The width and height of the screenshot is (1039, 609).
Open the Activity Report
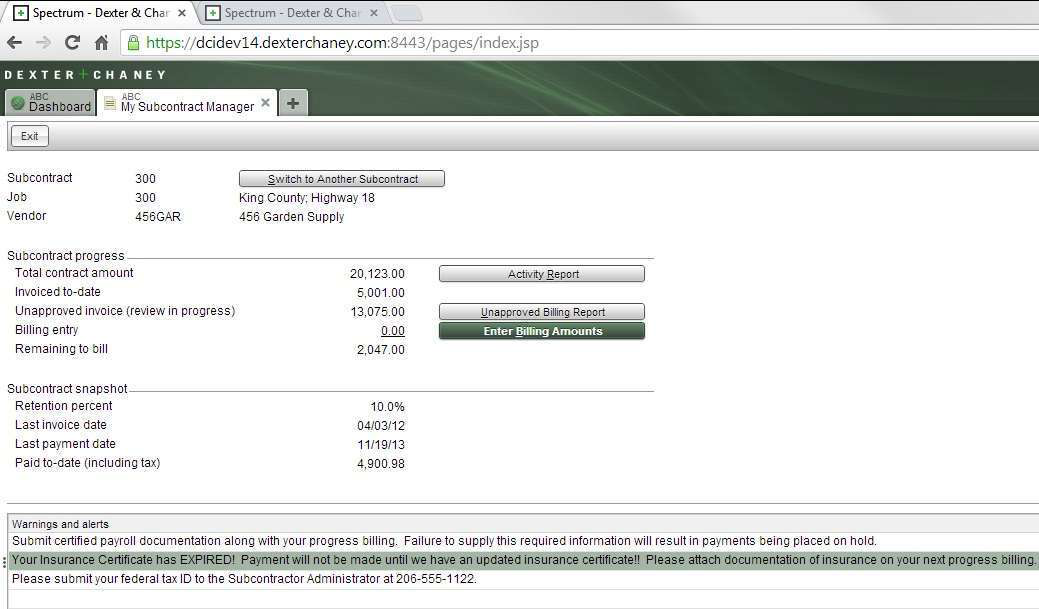coord(542,274)
